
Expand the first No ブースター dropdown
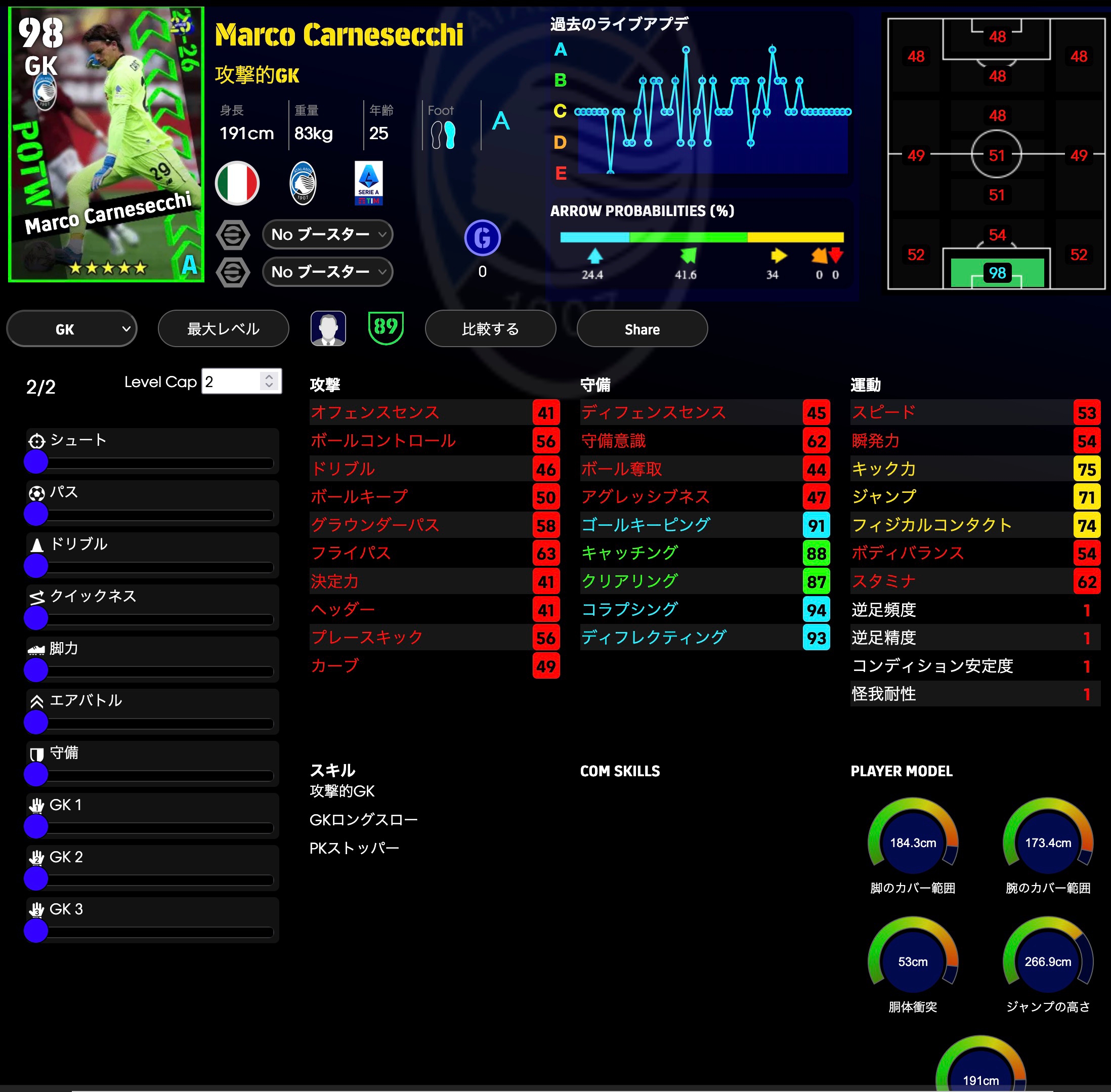pos(327,235)
